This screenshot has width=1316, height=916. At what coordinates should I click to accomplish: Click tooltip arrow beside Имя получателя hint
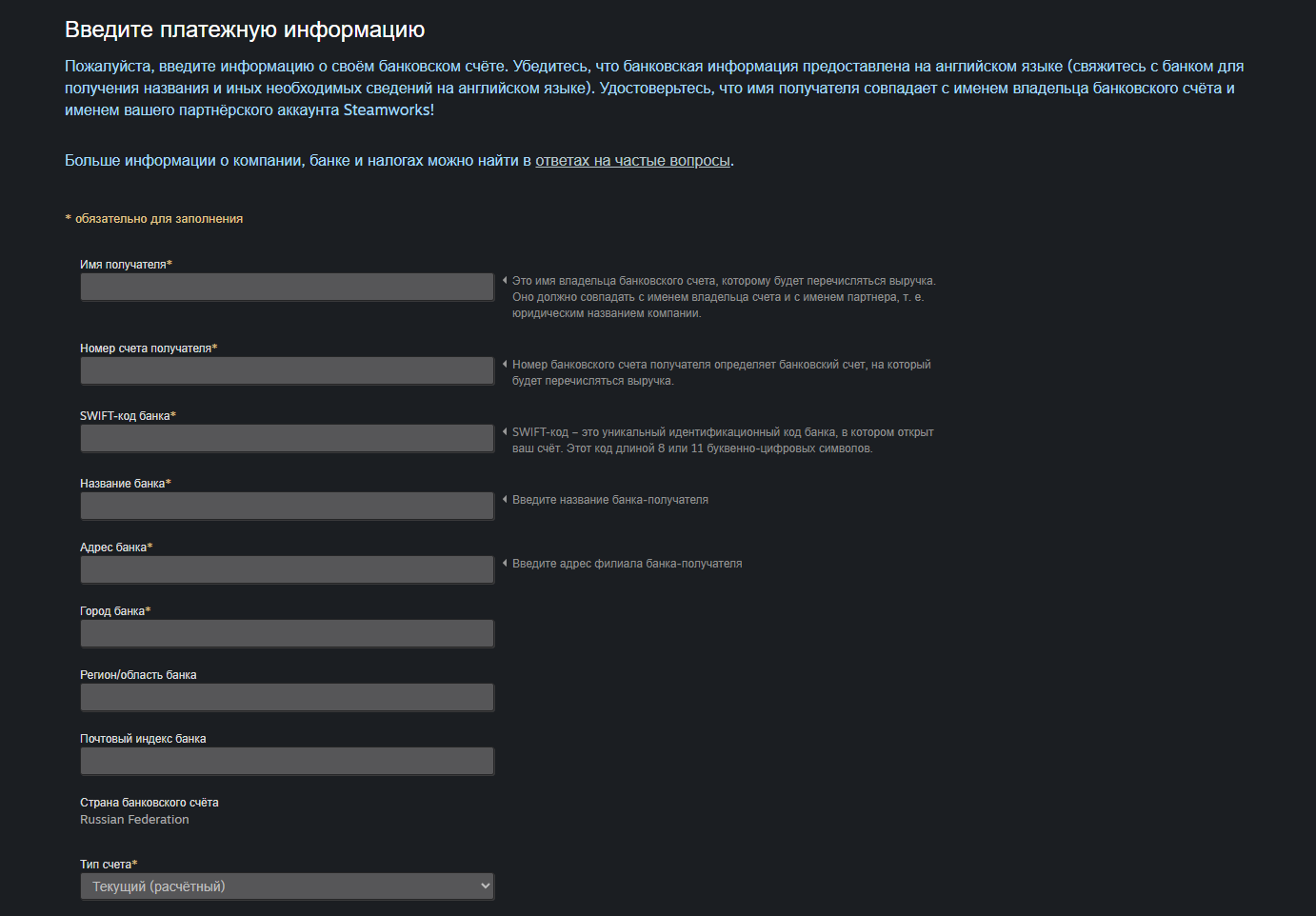click(505, 281)
